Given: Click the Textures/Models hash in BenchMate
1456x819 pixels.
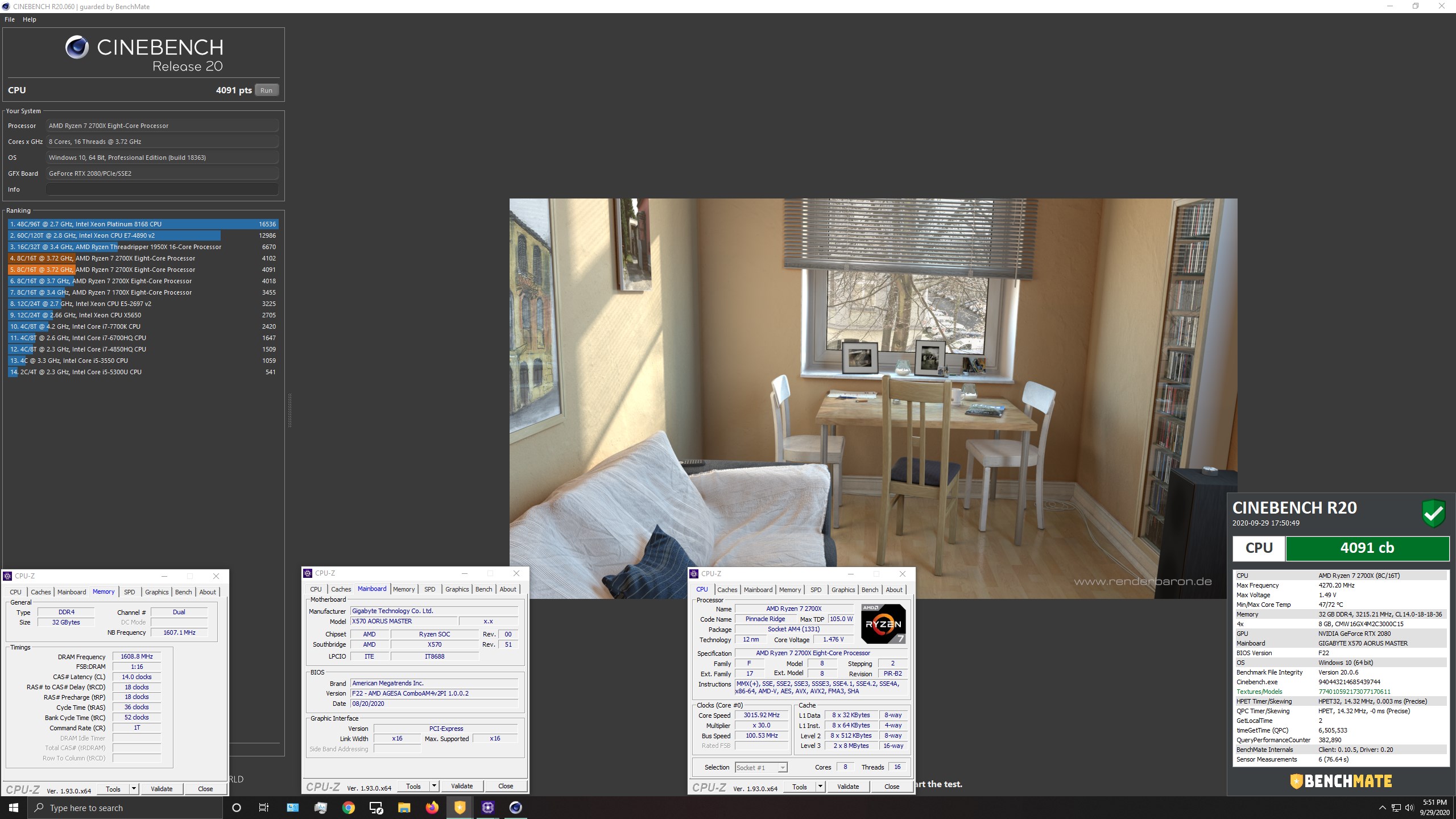Looking at the screenshot, I should point(1354,692).
